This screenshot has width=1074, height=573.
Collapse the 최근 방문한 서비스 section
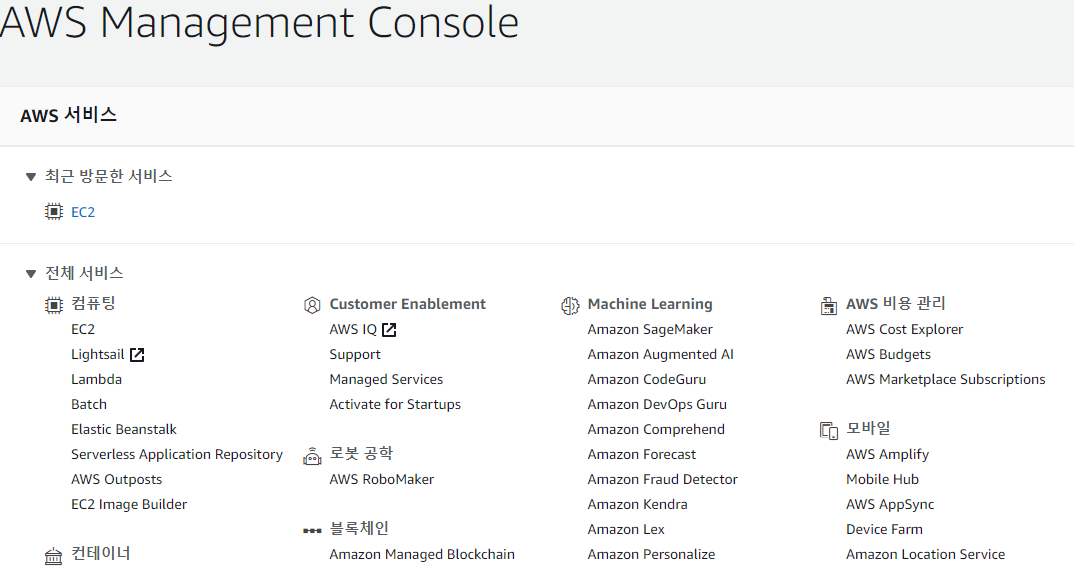[x=30, y=177]
